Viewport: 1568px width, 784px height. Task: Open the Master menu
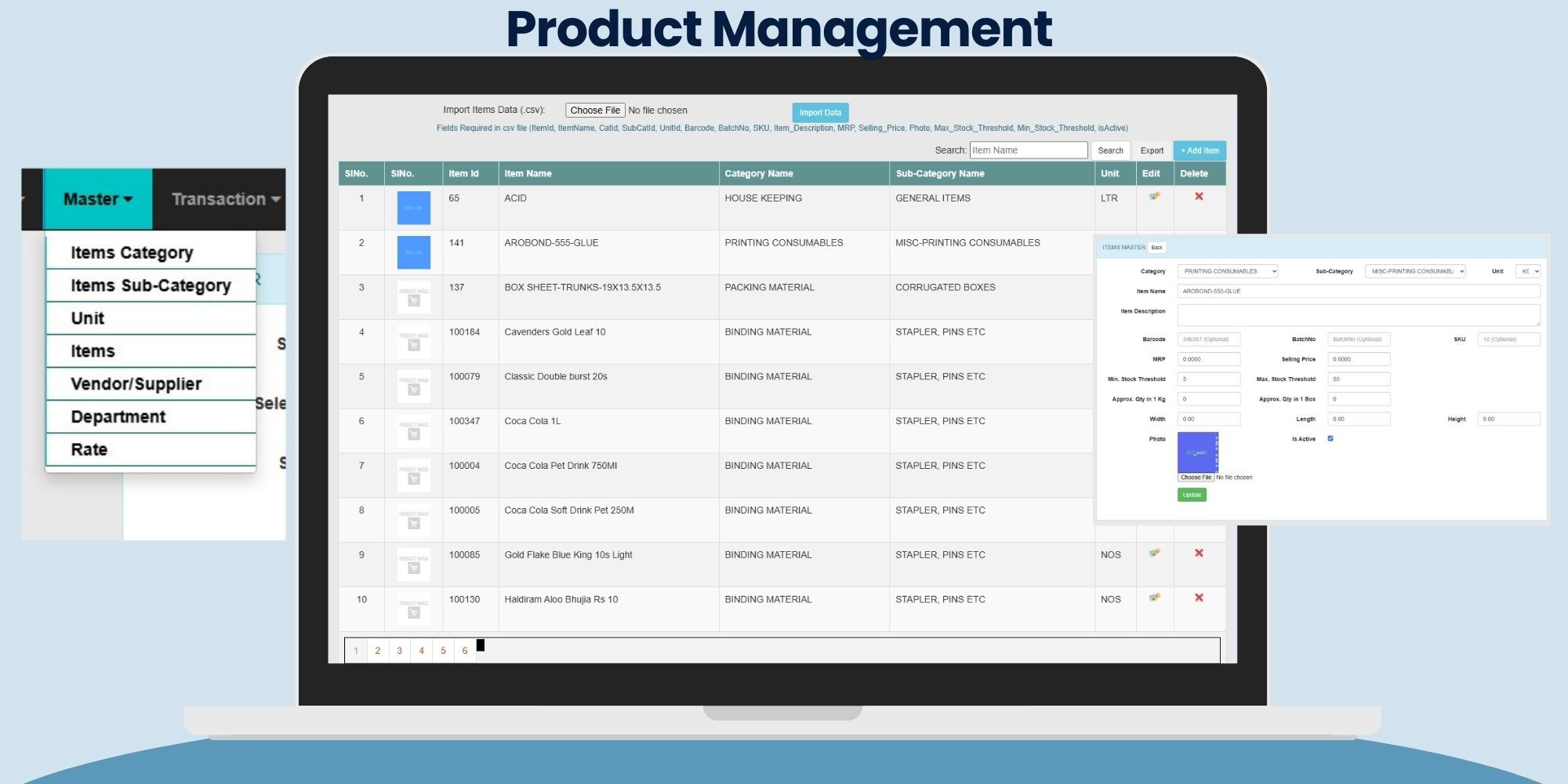[98, 199]
